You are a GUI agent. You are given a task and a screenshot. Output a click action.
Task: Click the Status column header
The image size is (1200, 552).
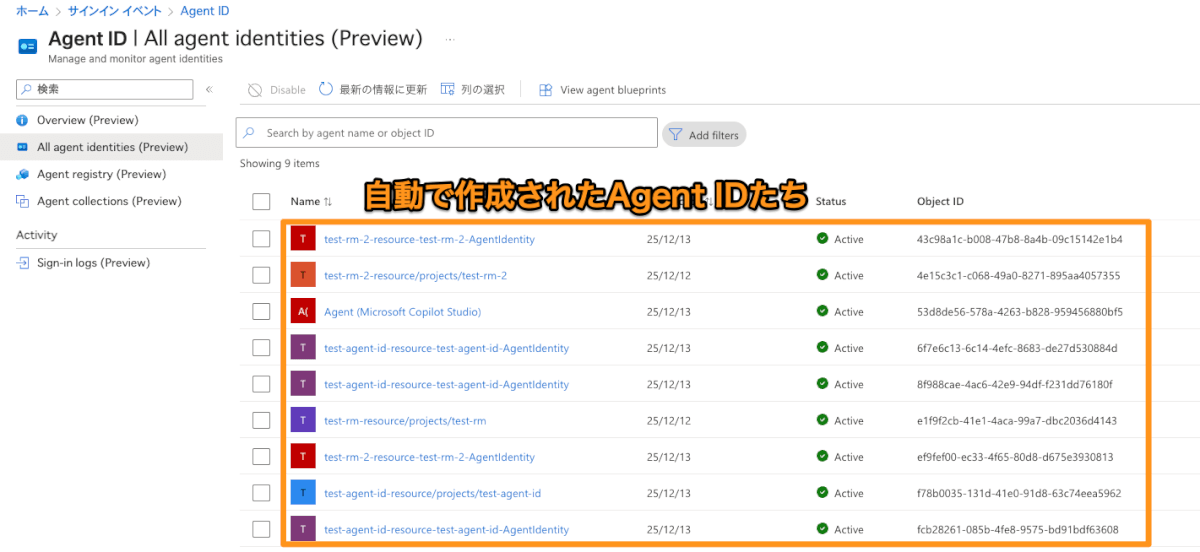[831, 202]
